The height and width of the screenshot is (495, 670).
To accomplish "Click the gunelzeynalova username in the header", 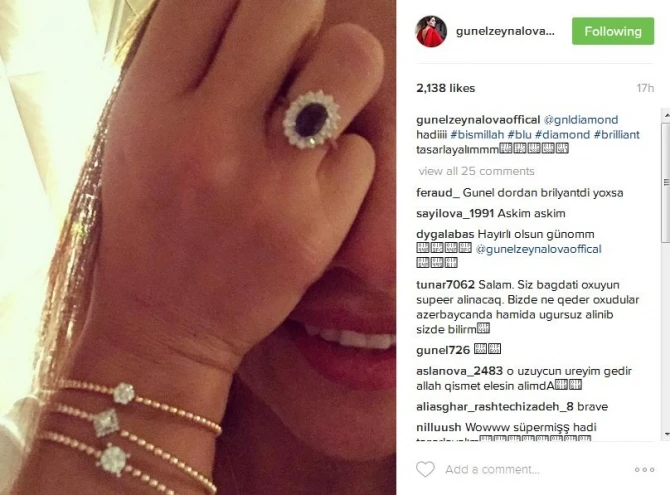I will (x=505, y=32).
